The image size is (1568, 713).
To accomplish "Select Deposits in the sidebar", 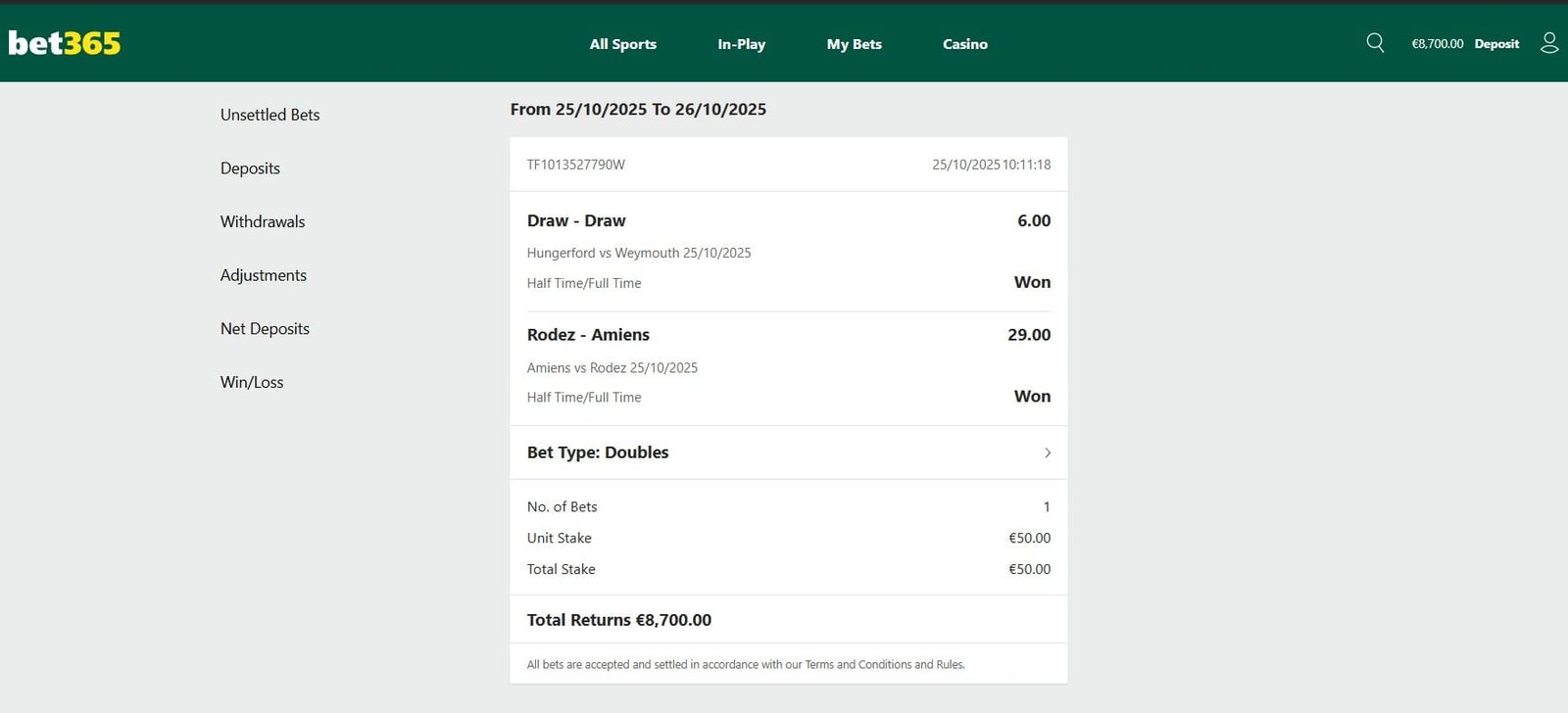I will pyautogui.click(x=250, y=168).
